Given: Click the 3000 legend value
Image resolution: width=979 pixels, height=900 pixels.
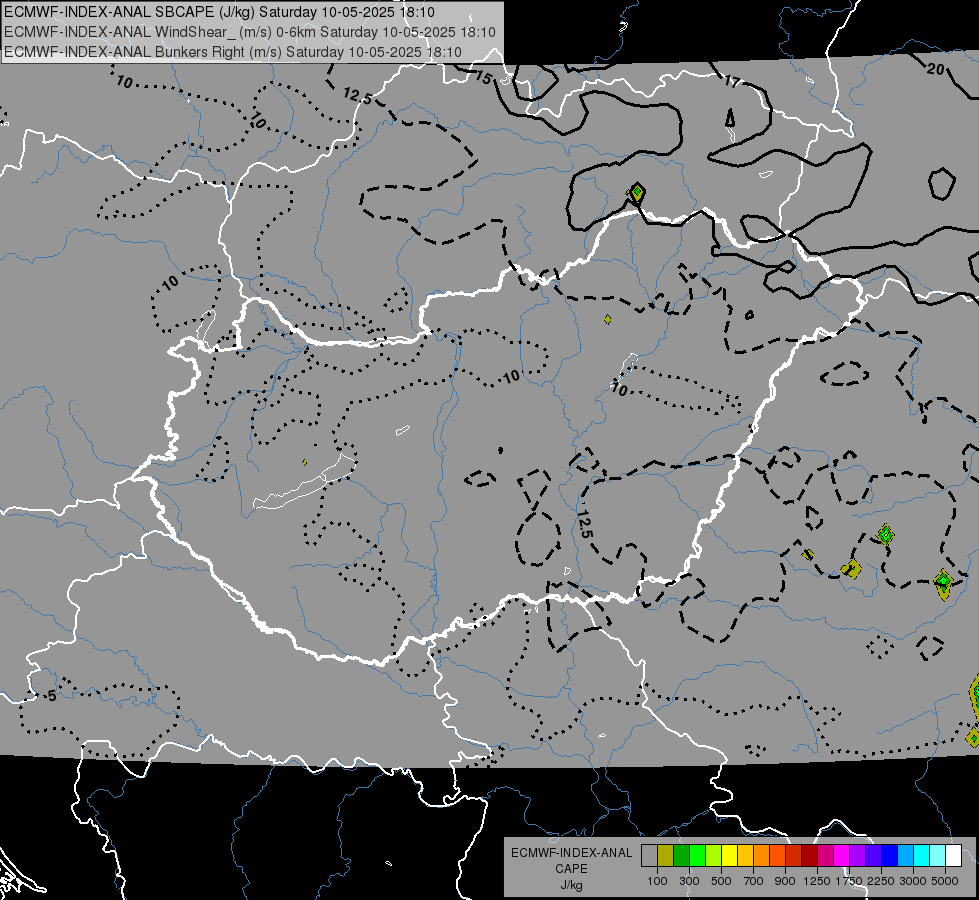Looking at the screenshot, I should [913, 881].
